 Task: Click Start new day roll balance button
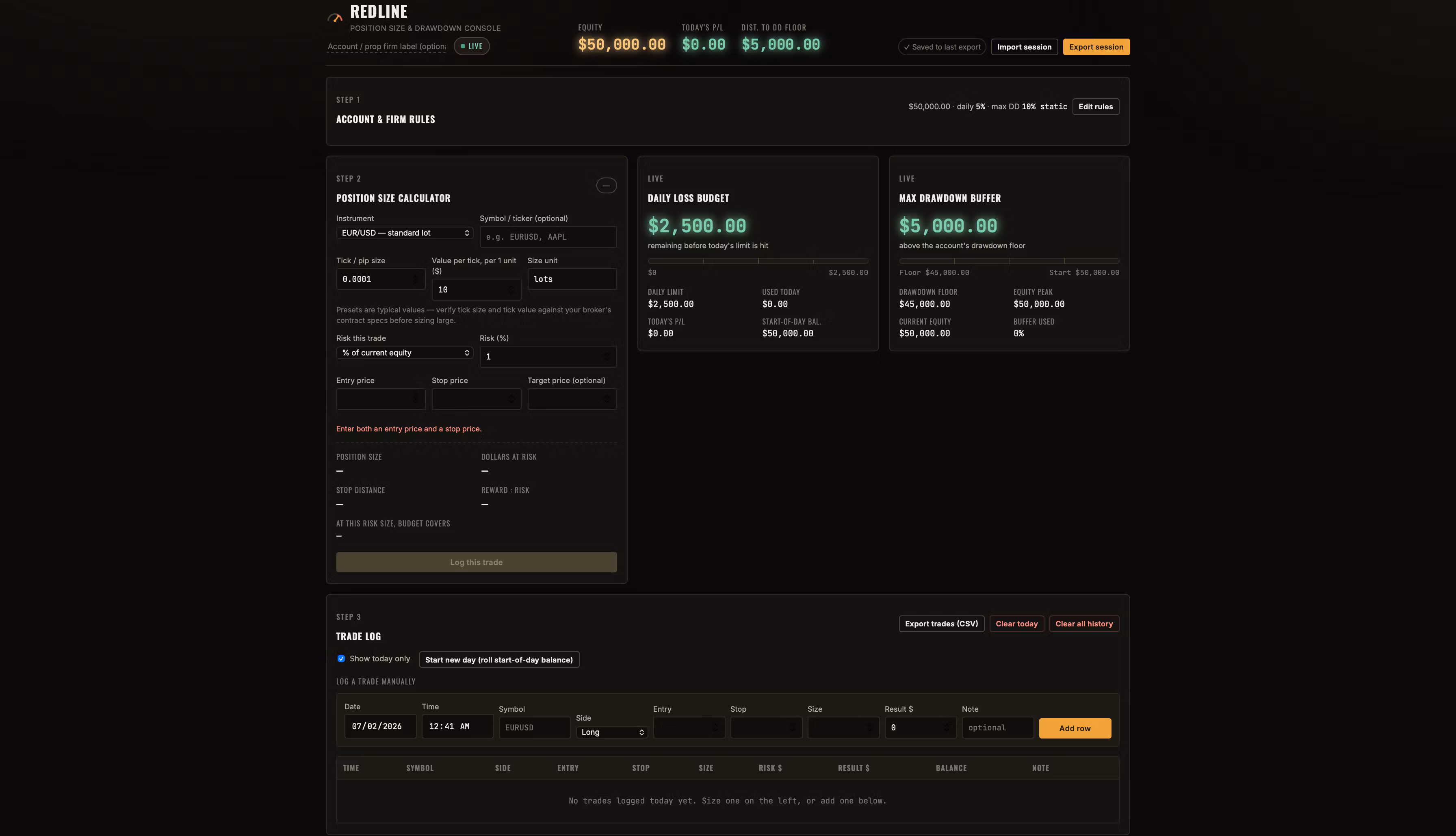(499, 660)
